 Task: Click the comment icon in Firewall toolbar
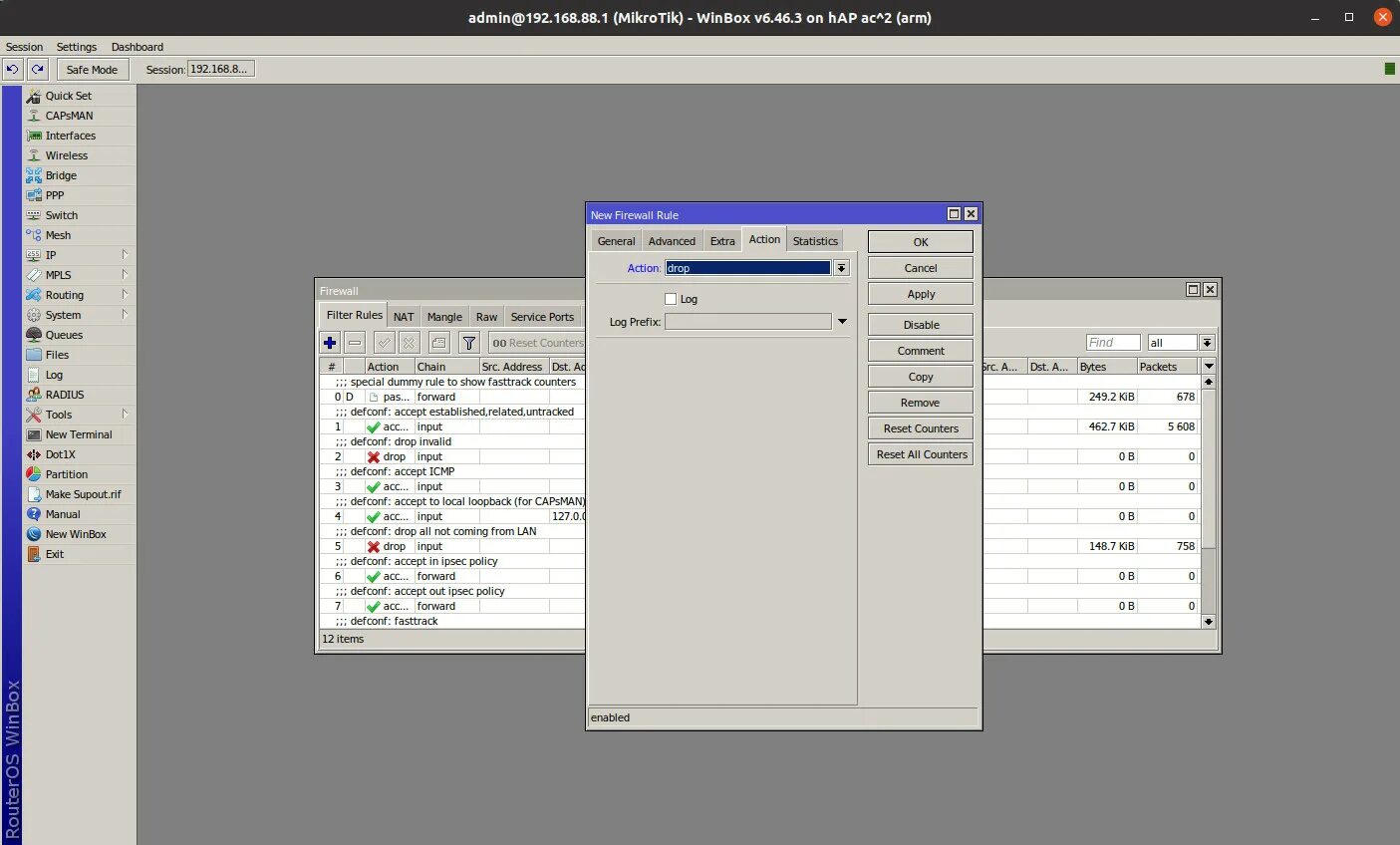tap(438, 343)
